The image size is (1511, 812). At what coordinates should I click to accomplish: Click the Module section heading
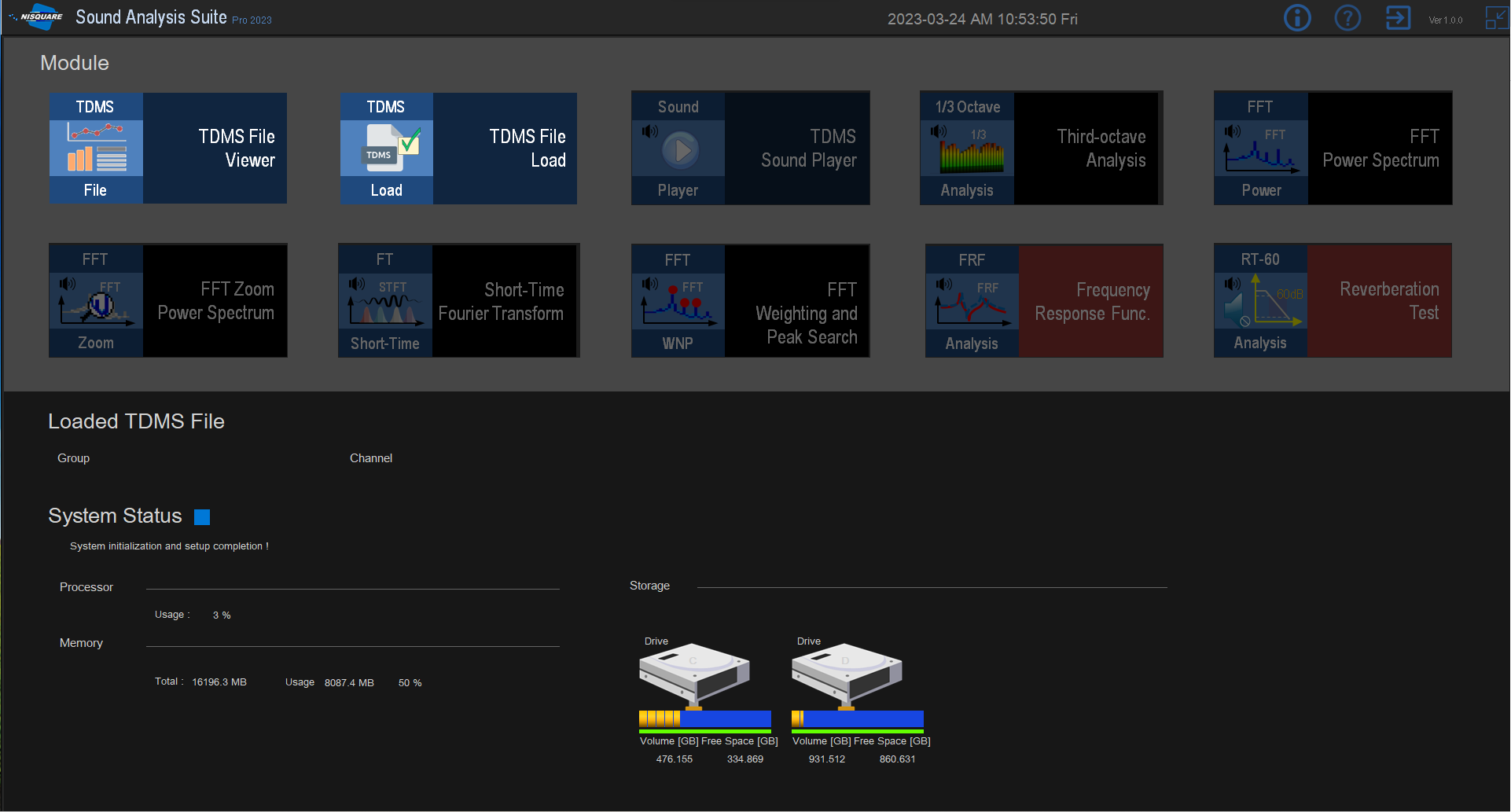(75, 63)
